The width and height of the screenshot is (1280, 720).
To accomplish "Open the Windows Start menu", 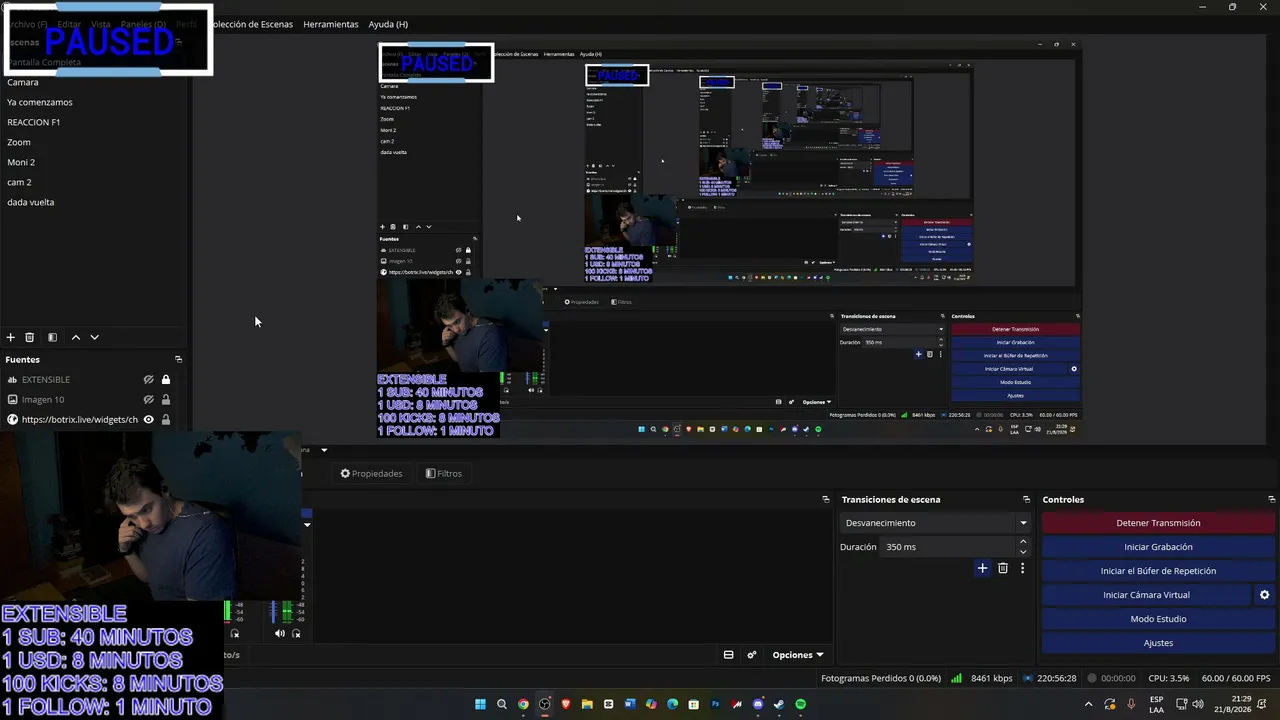I will click(480, 704).
